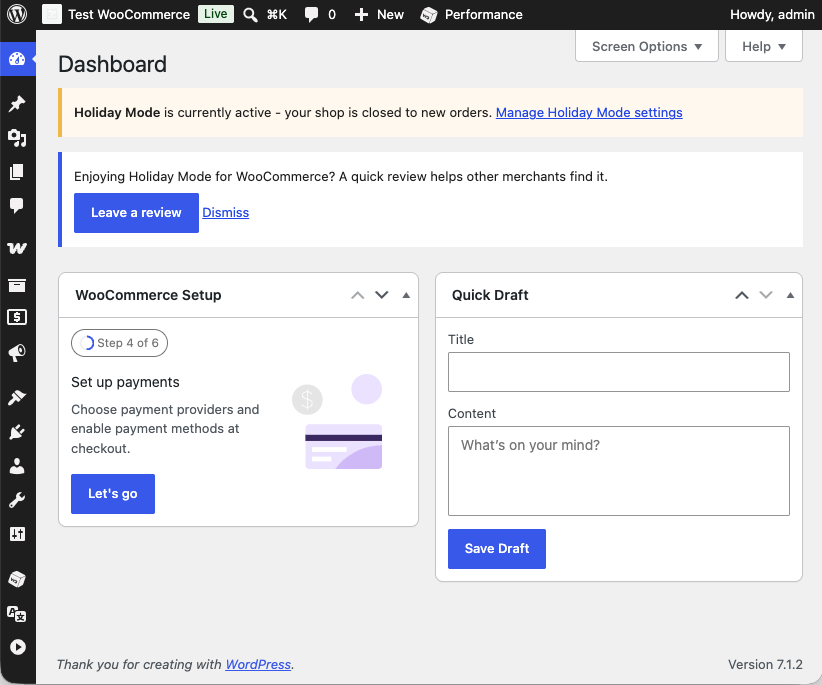Screen dimensions: 822x685
Task: Collapse the Quick Draft panel
Action: 790,295
